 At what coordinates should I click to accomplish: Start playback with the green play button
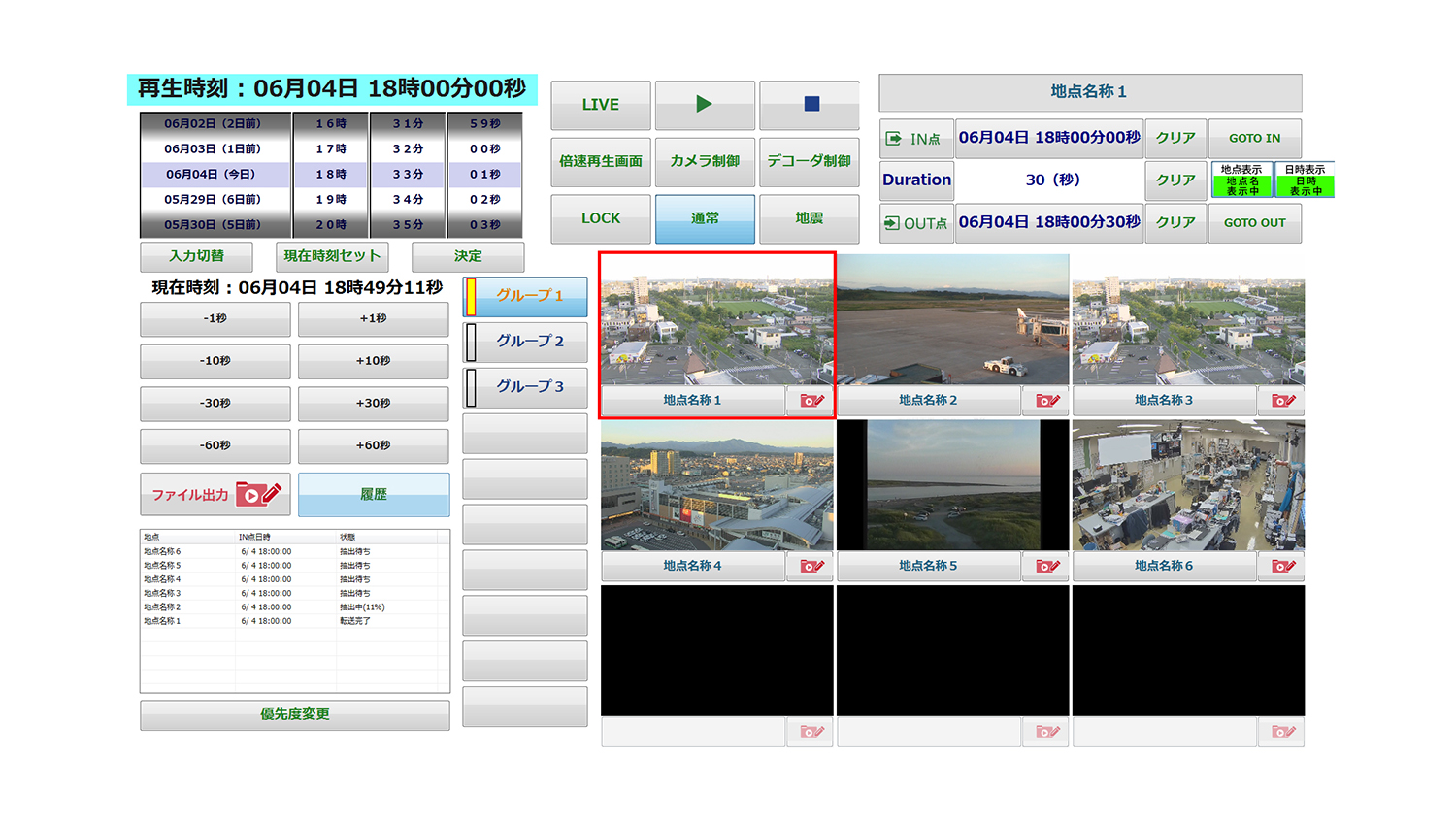coord(705,105)
